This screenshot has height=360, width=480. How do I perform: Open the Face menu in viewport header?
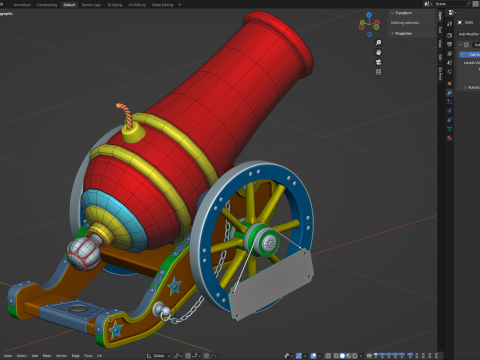88,356
